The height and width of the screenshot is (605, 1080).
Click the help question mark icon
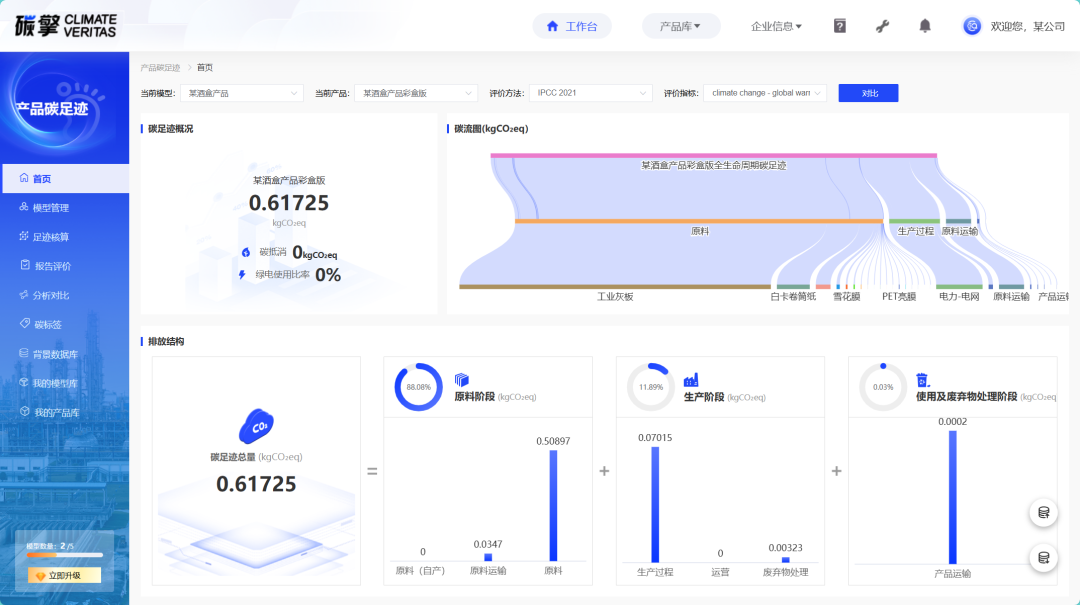[x=840, y=26]
